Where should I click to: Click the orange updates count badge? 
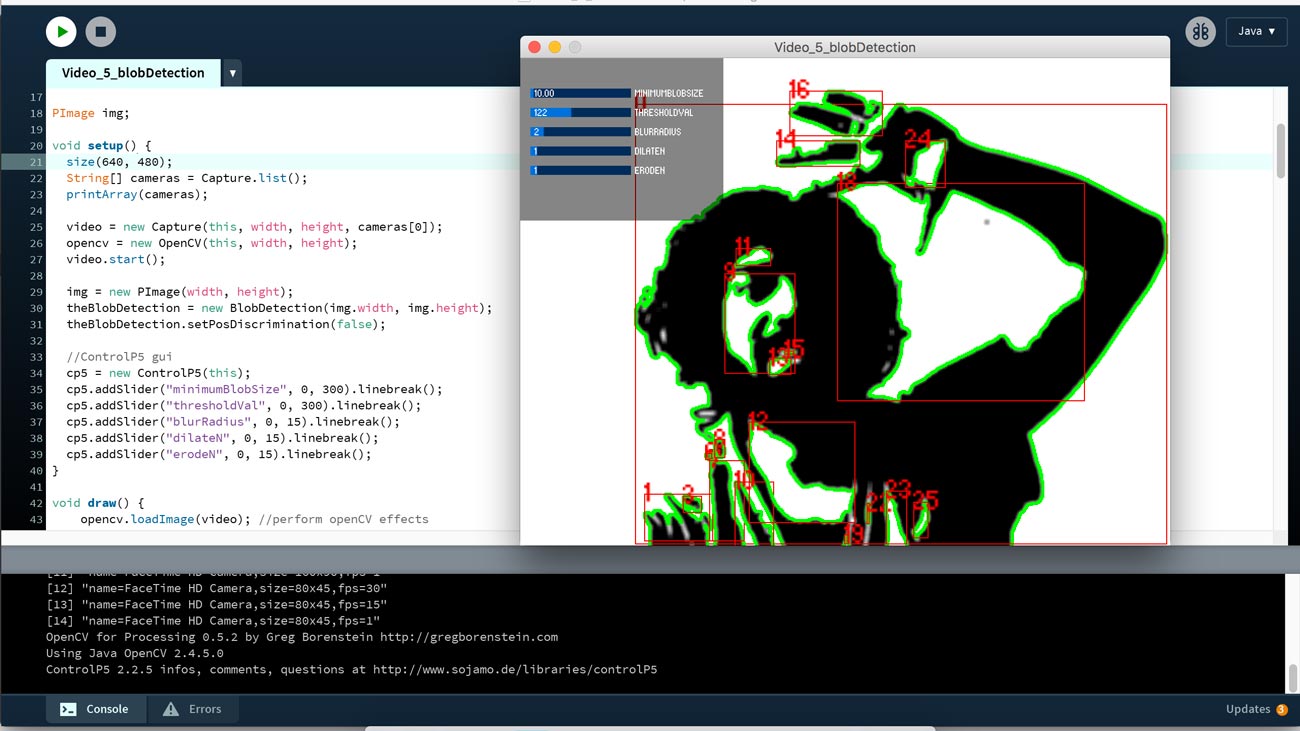1282,710
